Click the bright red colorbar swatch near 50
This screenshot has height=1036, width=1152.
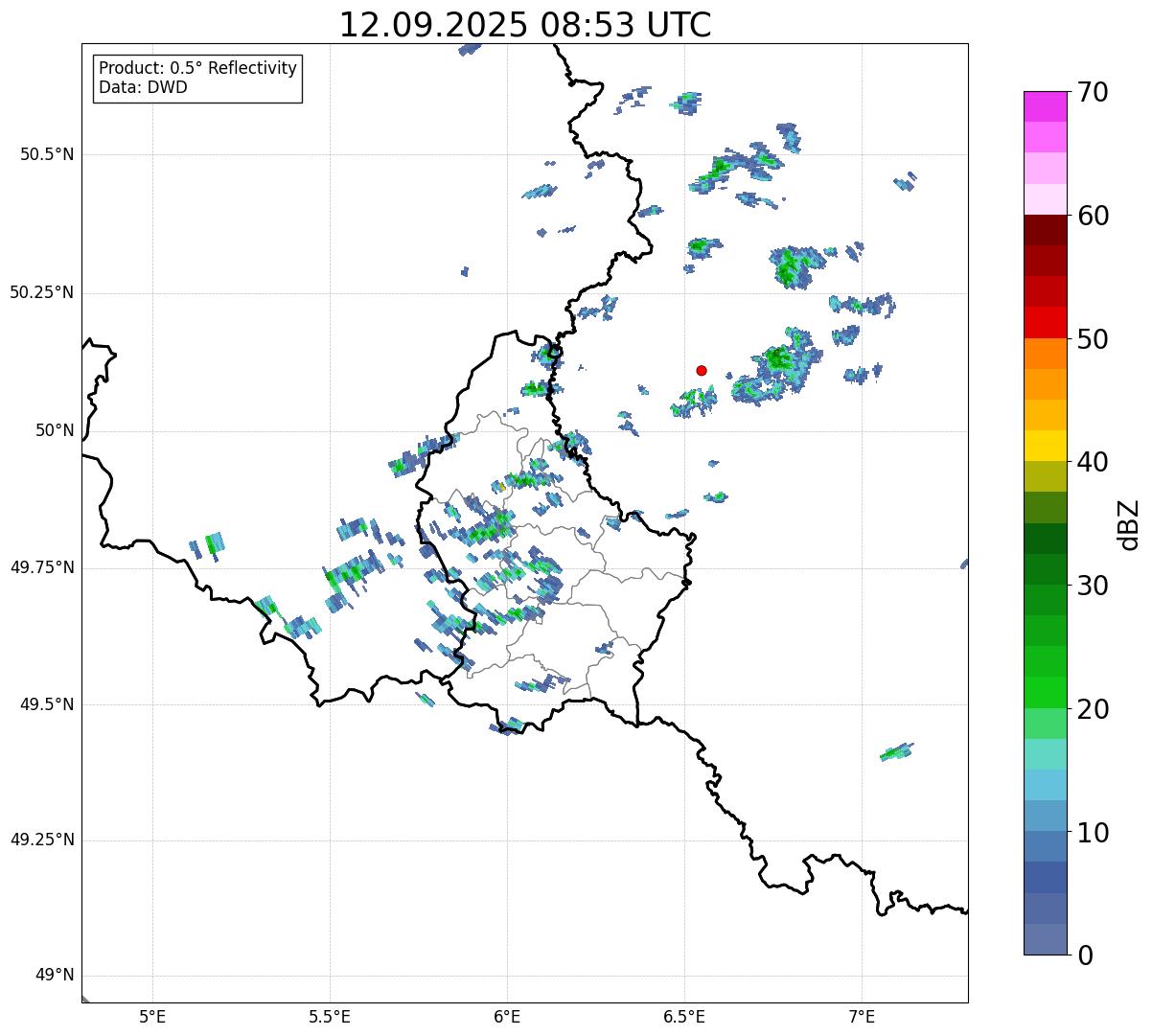point(1046,323)
